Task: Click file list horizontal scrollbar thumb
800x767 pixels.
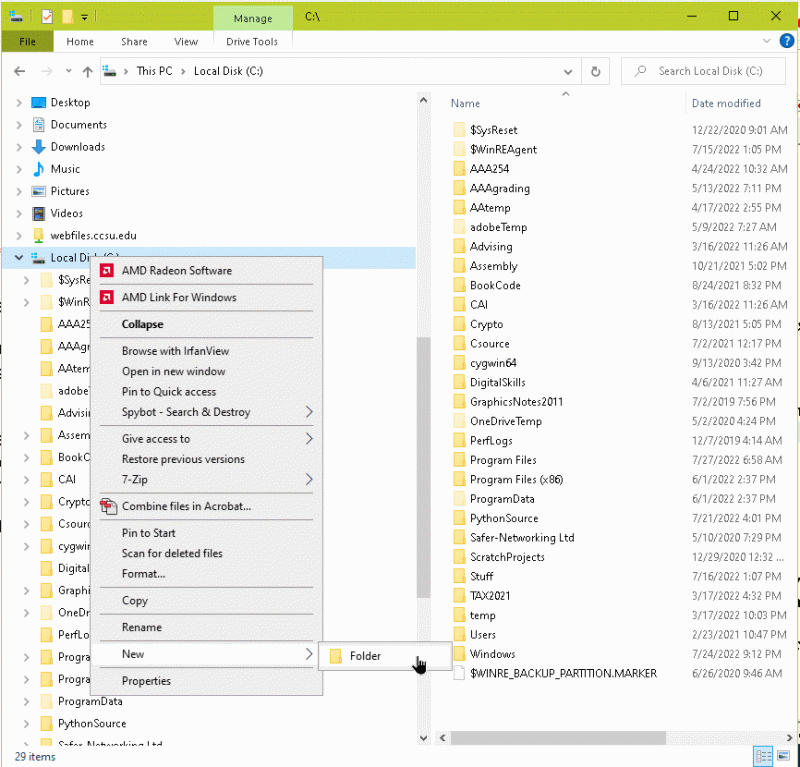Action: [558, 737]
